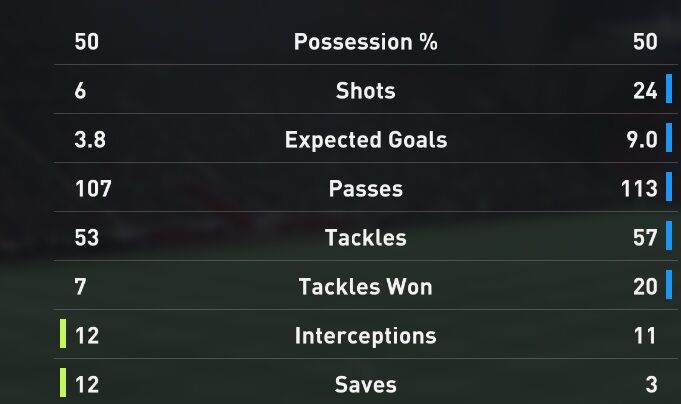Select the green bar in the Saves row
The image size is (681, 404).
click(x=62, y=385)
